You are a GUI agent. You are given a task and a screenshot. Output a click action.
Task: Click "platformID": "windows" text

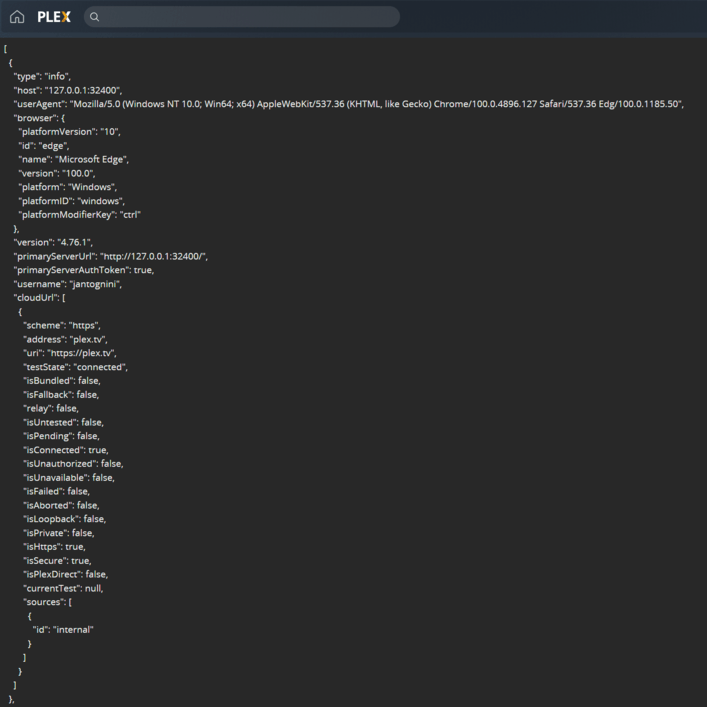click(72, 201)
